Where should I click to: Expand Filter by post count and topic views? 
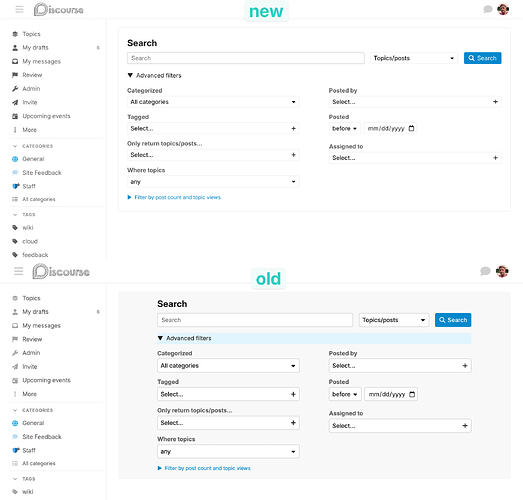(174, 197)
